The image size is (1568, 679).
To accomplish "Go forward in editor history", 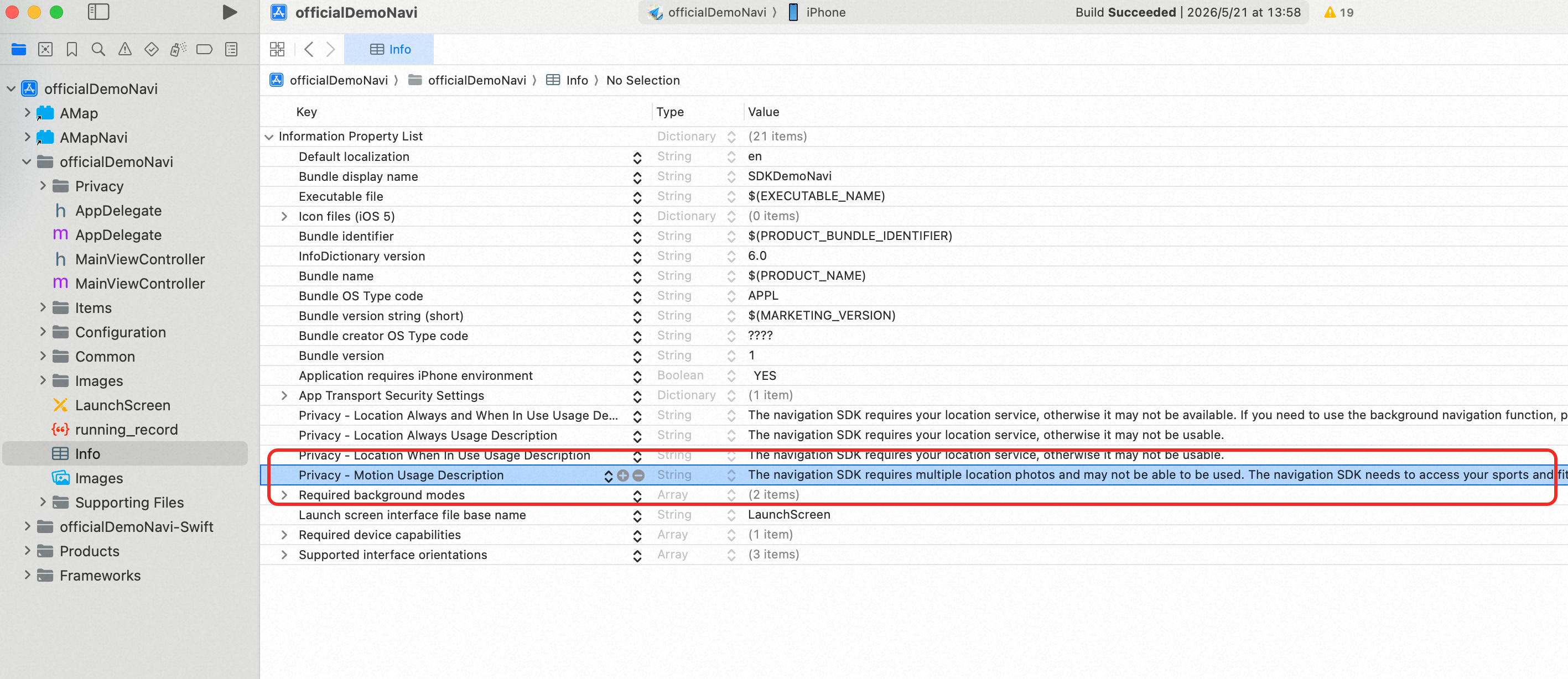I will (x=330, y=49).
